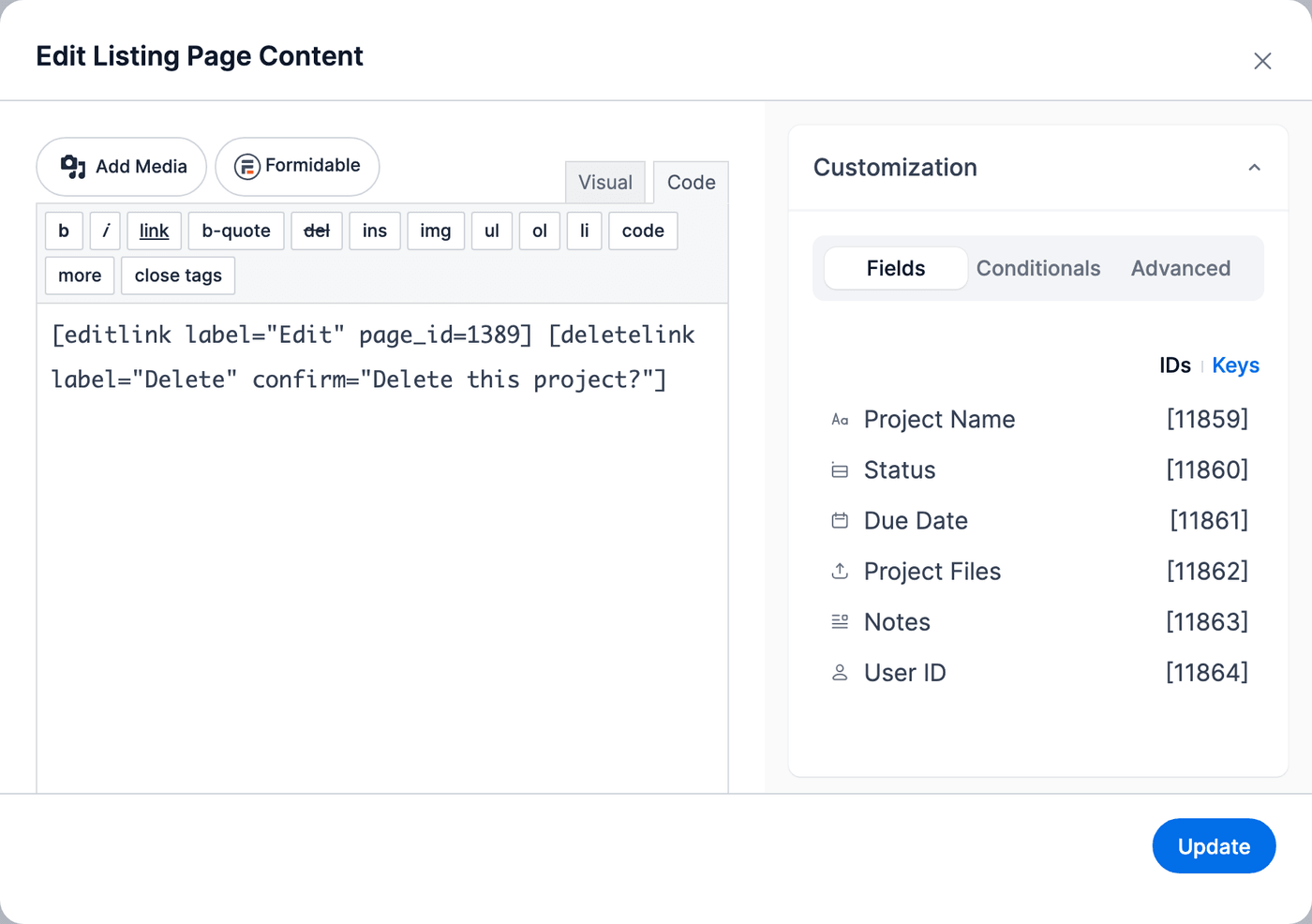The width and height of the screenshot is (1312, 924).
Task: Click the Formidable logo icon
Action: [x=246, y=167]
